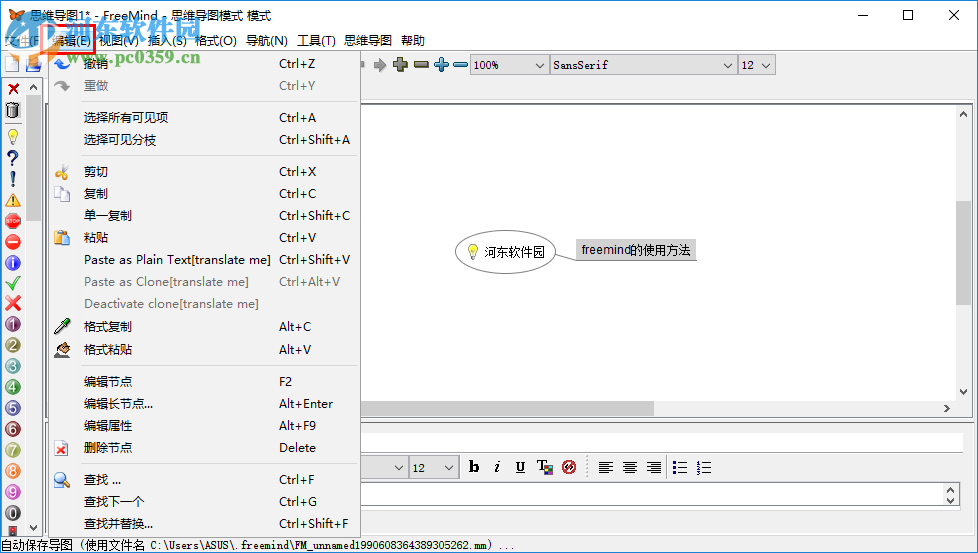
Task: Toggle italic in the note editor
Action: (x=497, y=467)
